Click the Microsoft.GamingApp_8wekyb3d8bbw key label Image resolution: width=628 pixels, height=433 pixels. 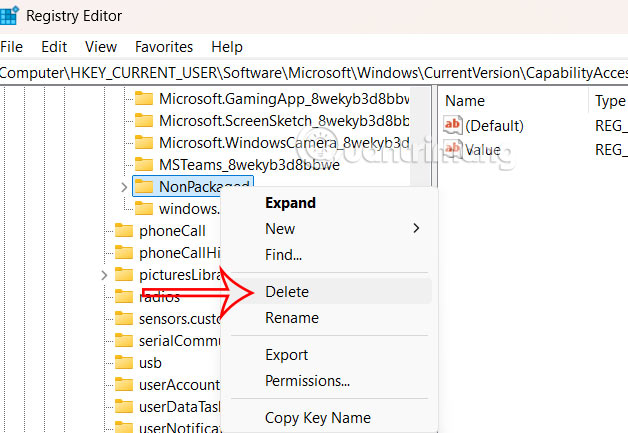[284, 99]
